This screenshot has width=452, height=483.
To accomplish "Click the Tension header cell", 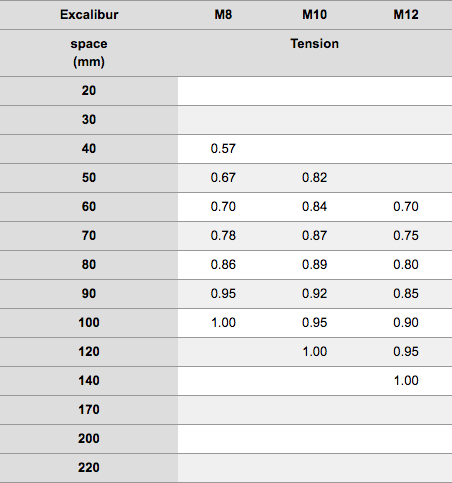I will coord(314,44).
